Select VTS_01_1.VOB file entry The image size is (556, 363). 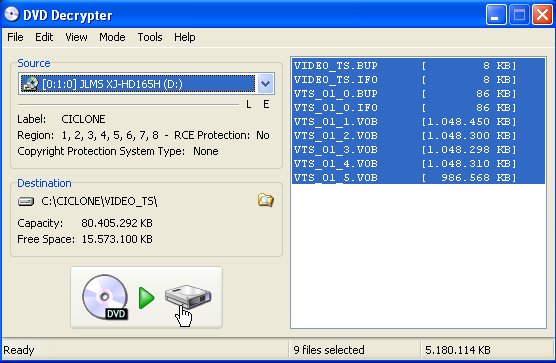tap(418, 122)
